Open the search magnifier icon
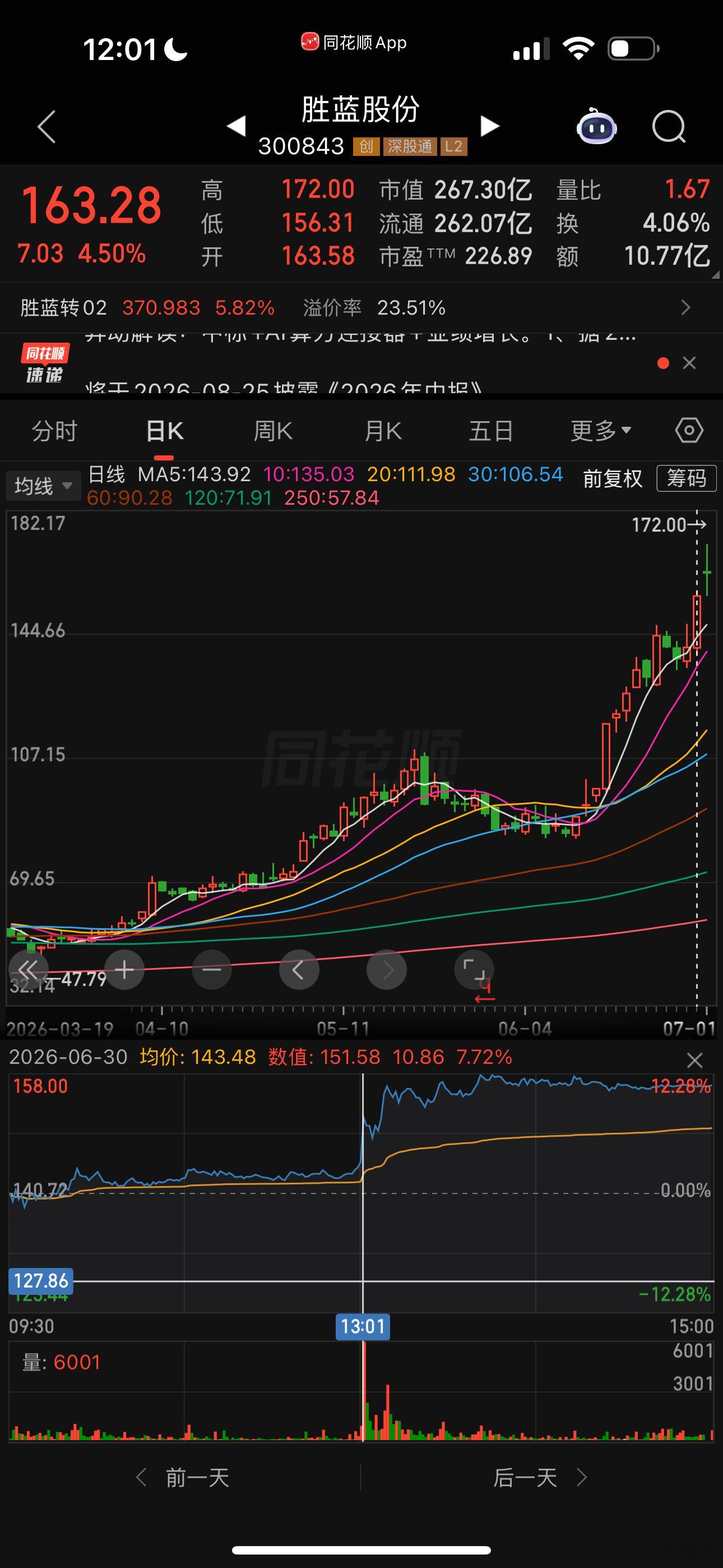723x1568 pixels. pos(669,127)
